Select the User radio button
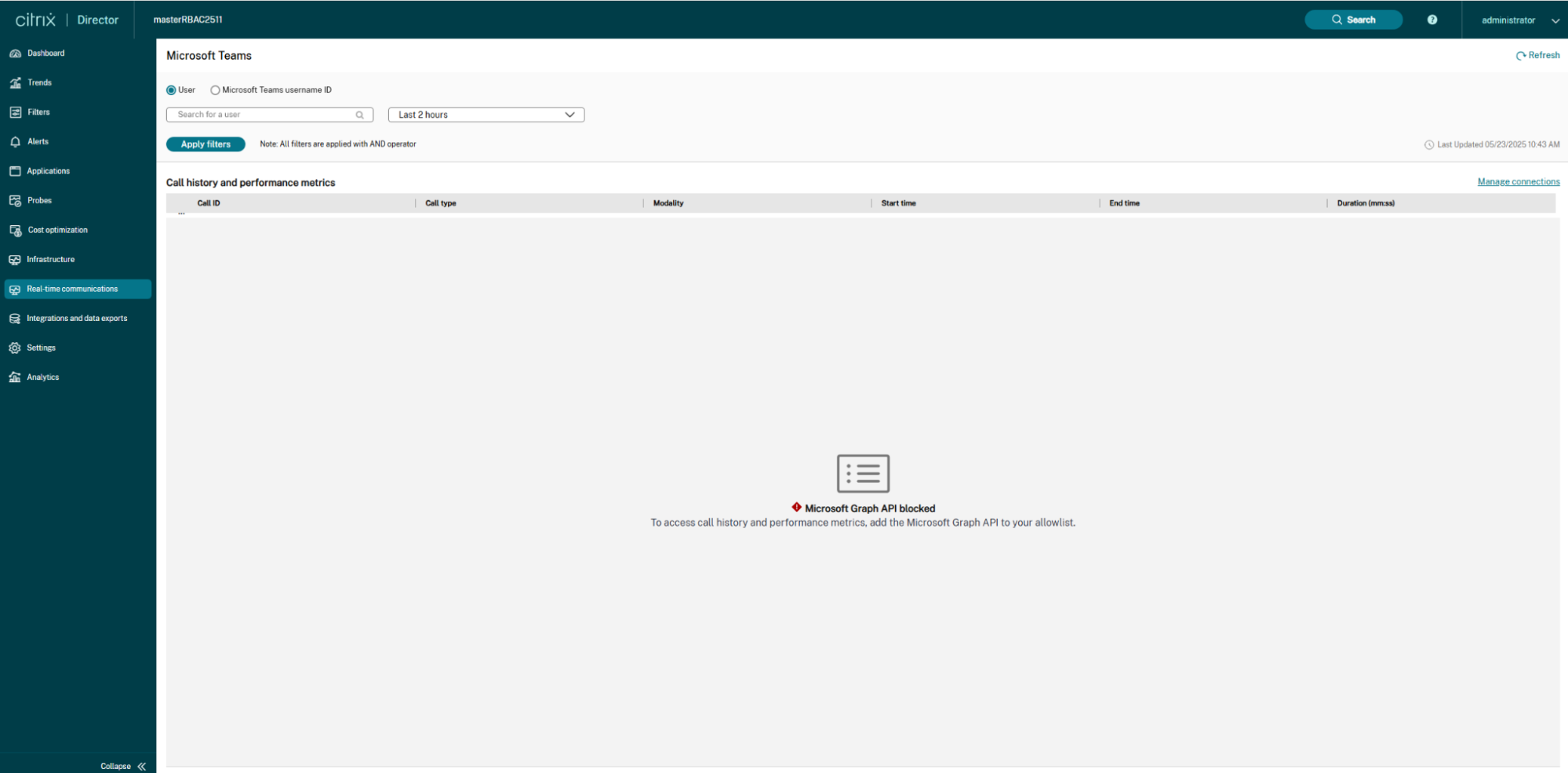The image size is (1568, 773). pyautogui.click(x=171, y=90)
